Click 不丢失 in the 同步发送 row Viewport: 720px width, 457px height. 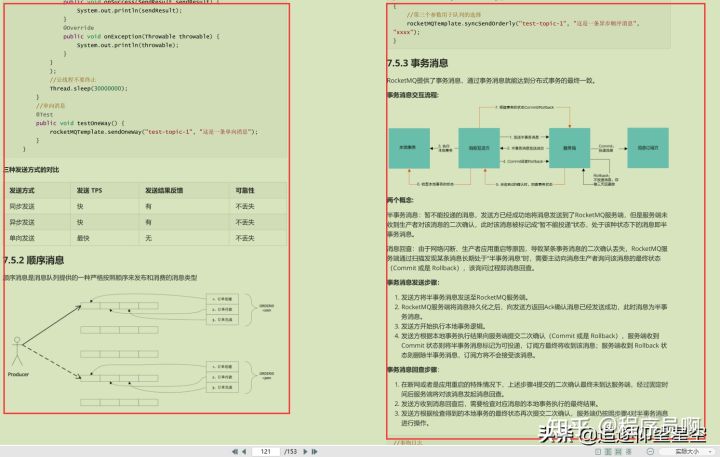245,206
